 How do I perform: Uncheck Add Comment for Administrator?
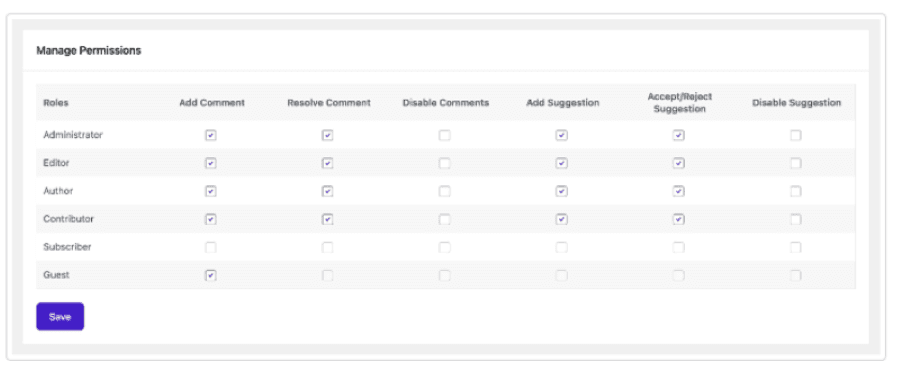point(211,135)
